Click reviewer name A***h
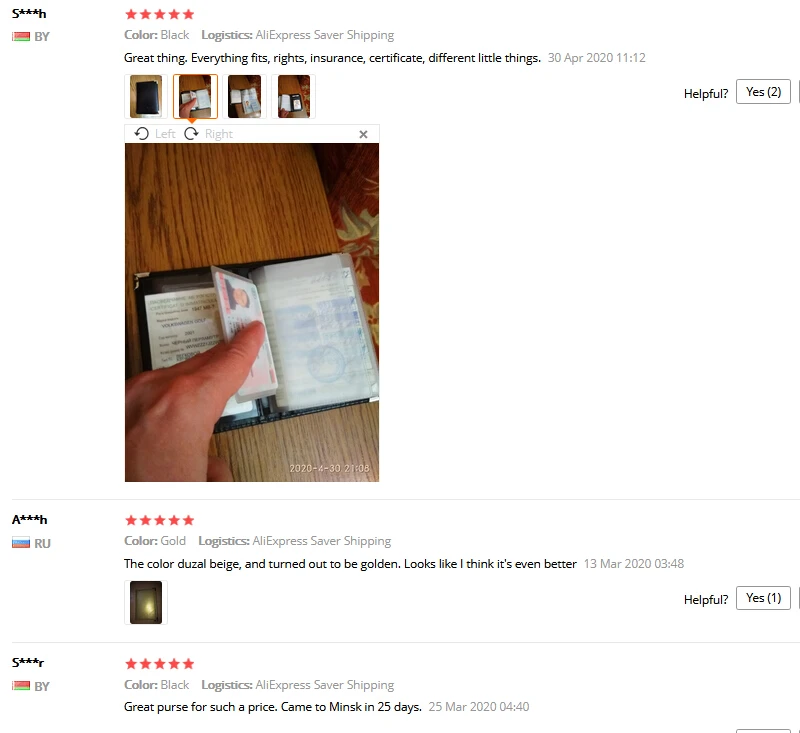 coord(30,520)
